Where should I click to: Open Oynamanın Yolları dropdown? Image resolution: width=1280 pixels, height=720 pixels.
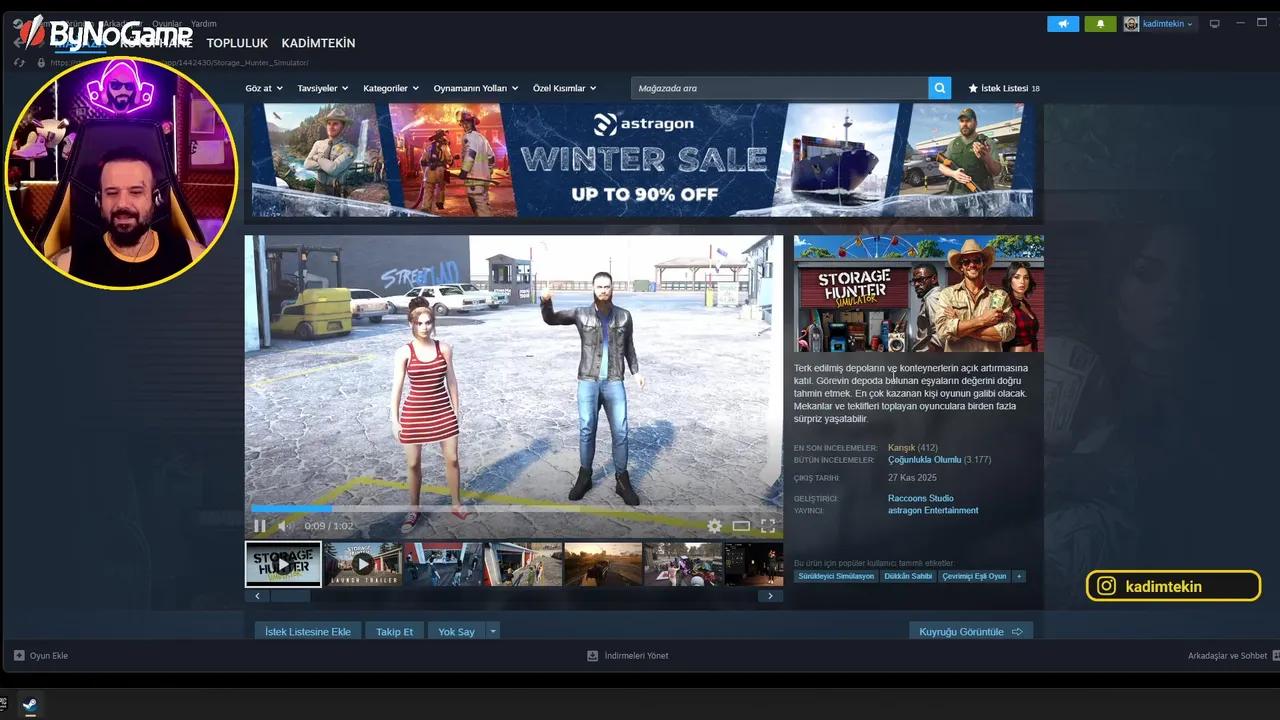476,88
